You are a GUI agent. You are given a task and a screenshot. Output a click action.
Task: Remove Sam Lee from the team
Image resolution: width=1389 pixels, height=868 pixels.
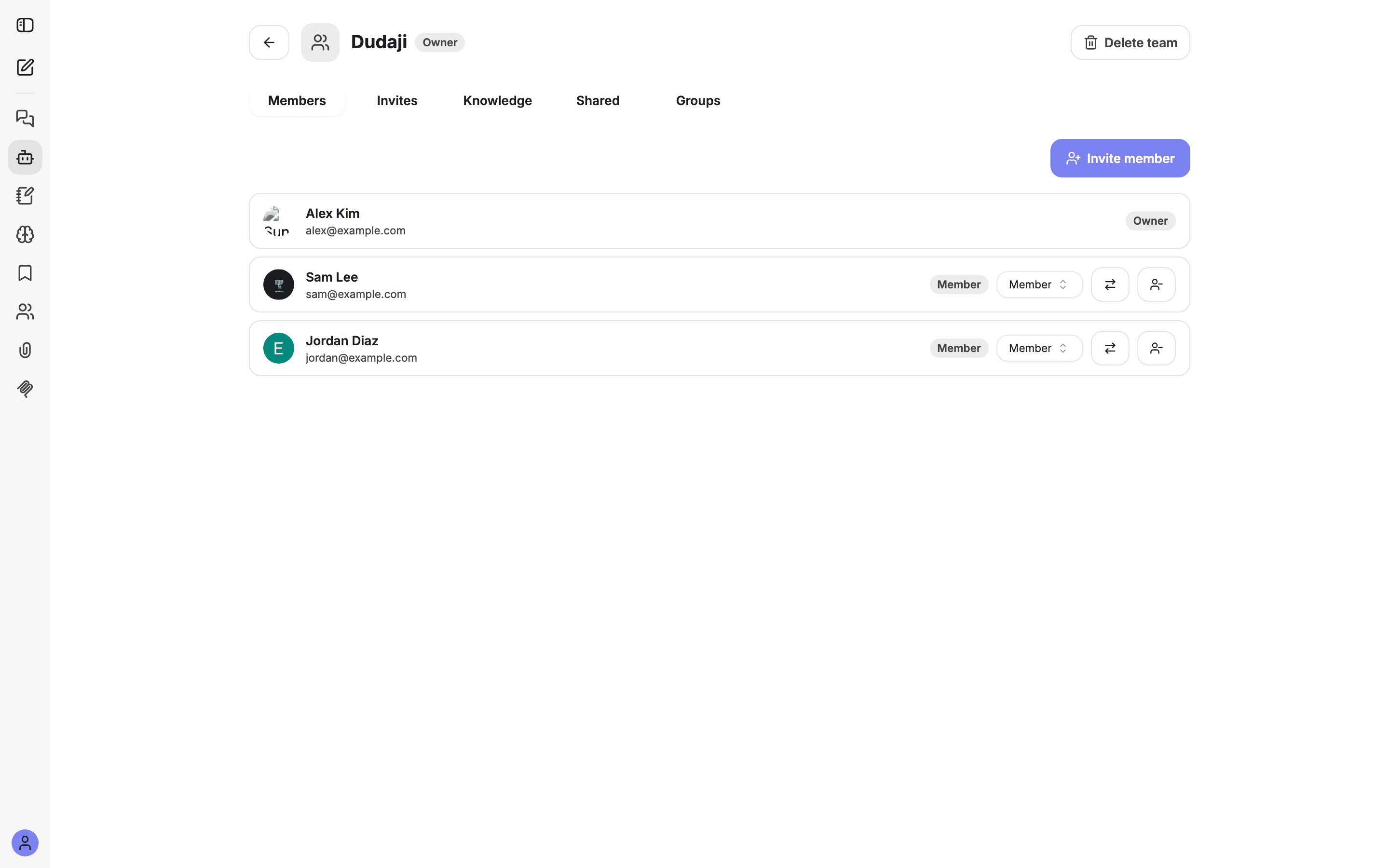click(1157, 285)
